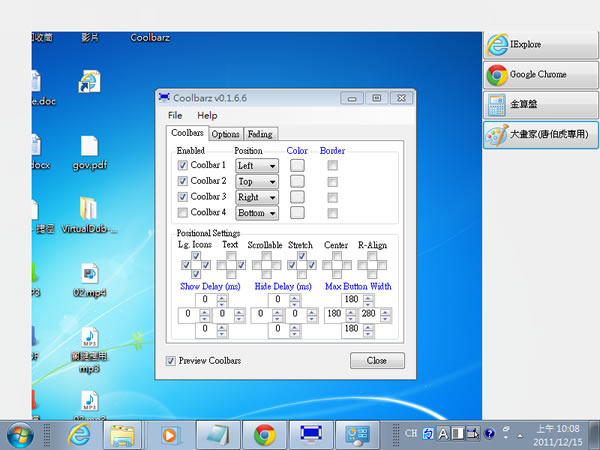Disable Coolbar 2 checkbox
Image resolution: width=600 pixels, height=450 pixels.
tap(183, 181)
